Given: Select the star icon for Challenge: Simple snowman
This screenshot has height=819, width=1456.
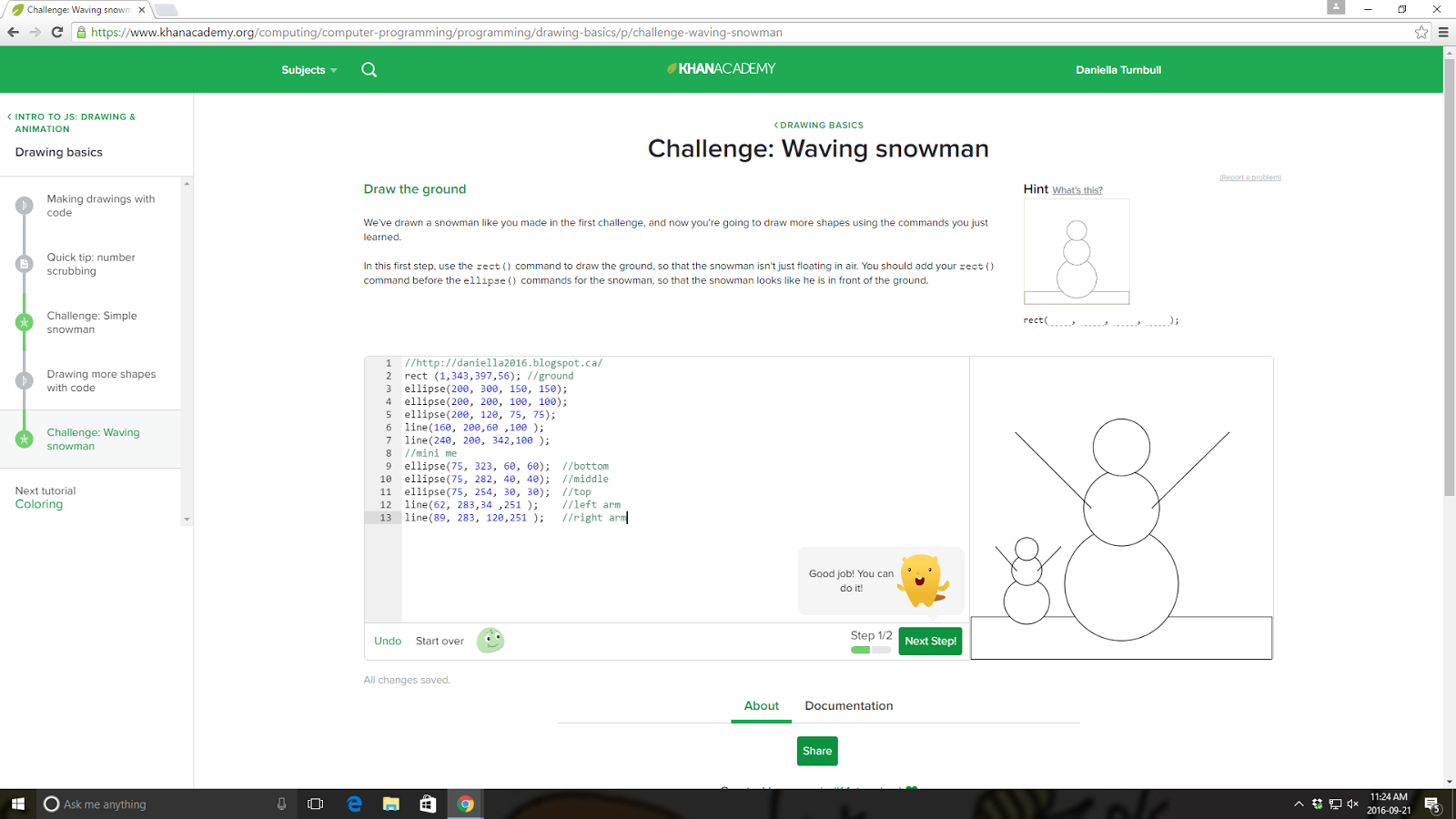Looking at the screenshot, I should pyautogui.click(x=23, y=322).
